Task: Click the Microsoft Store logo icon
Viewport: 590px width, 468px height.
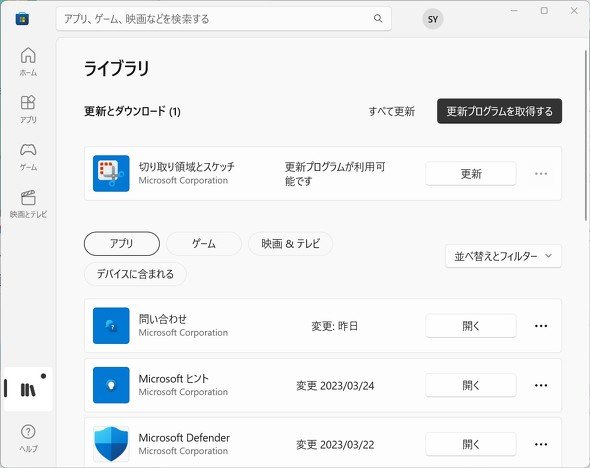Action: [x=22, y=18]
